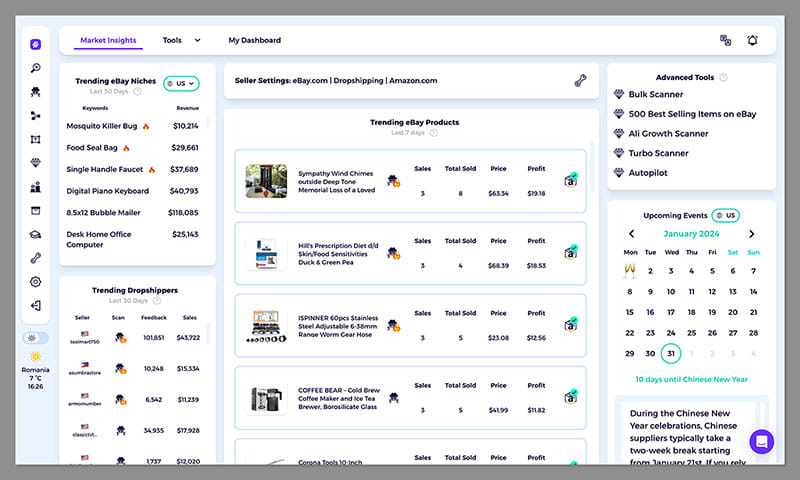The height and width of the screenshot is (480, 800).
Task: Open notifications bell icon
Action: pos(753,40)
